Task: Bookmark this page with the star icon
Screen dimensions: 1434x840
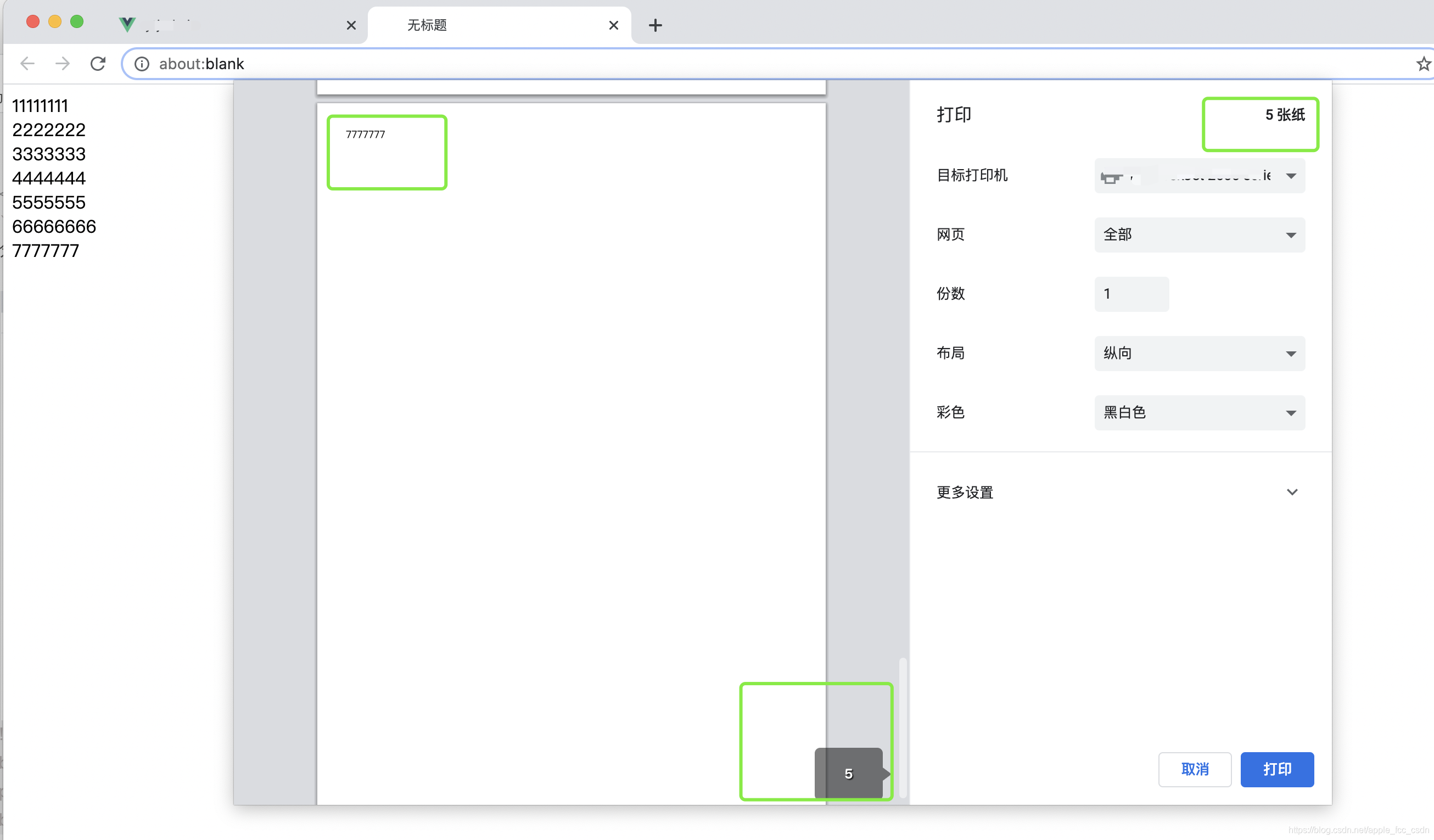Action: click(1423, 64)
